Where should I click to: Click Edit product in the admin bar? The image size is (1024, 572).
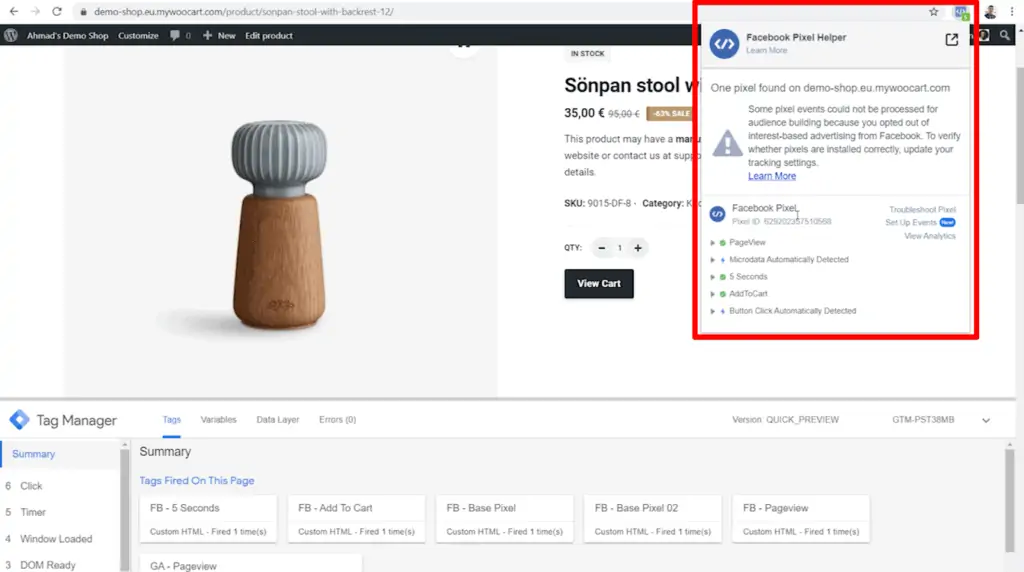point(269,35)
